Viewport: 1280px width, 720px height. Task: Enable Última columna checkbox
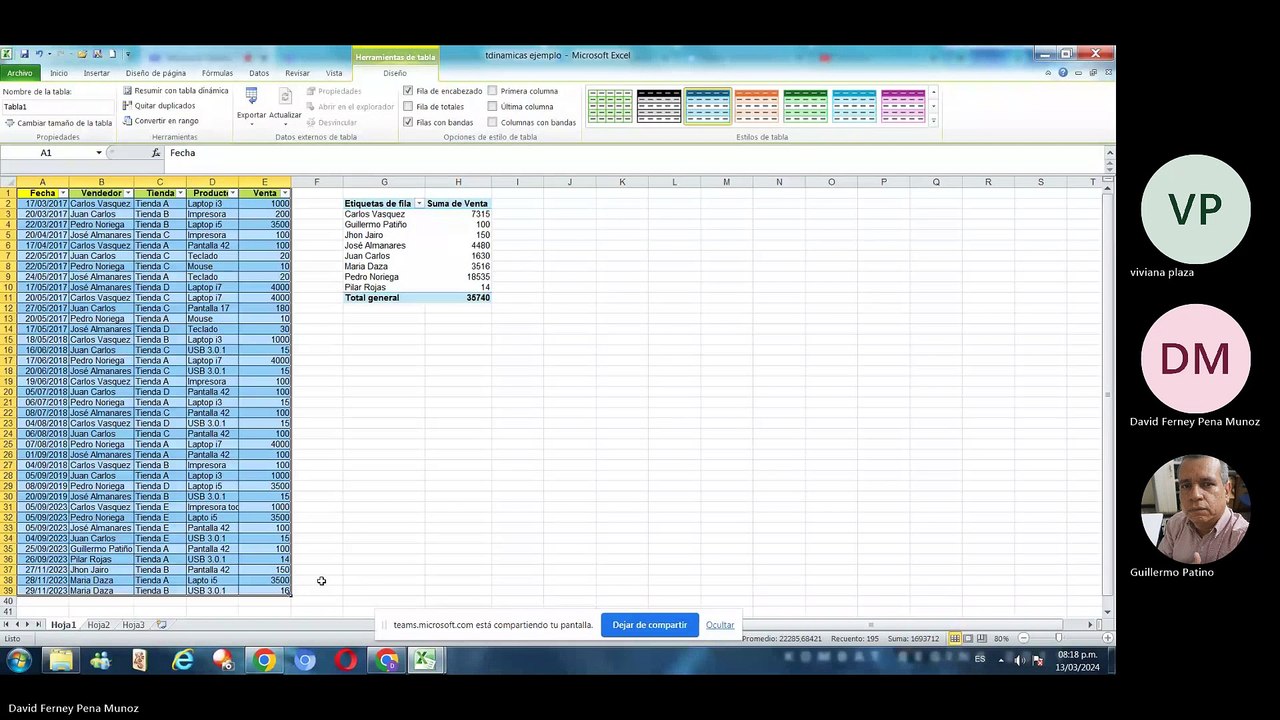tap(492, 107)
